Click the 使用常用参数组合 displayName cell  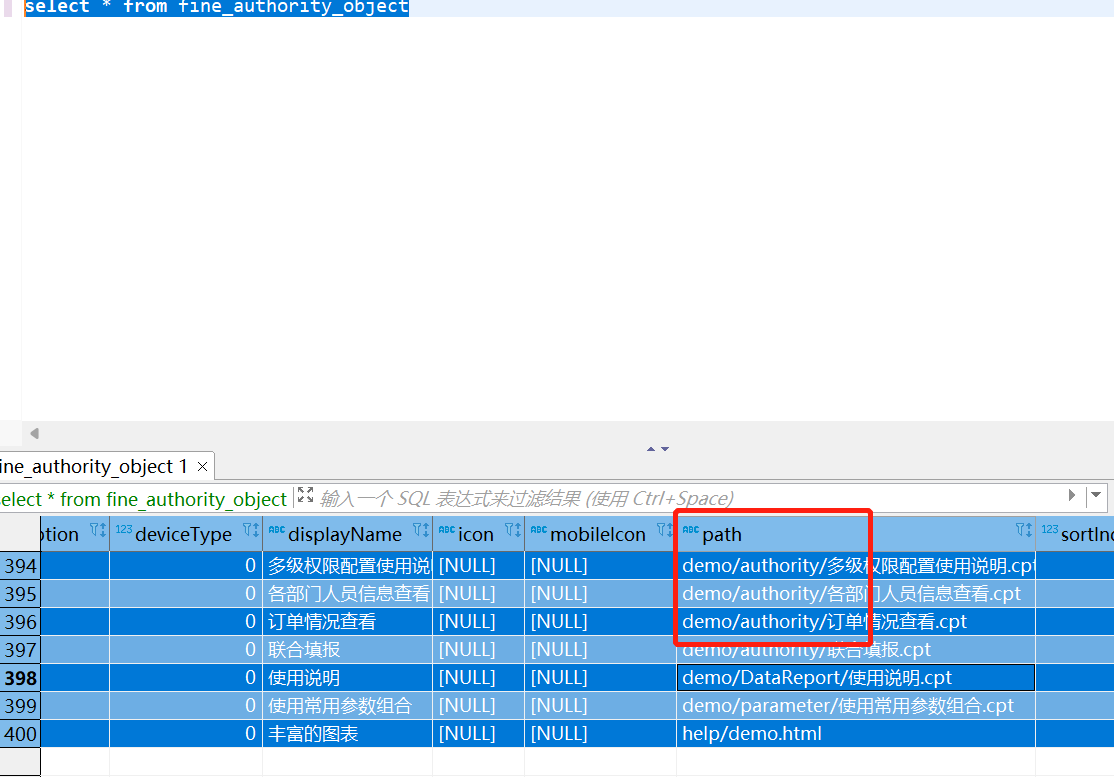347,706
